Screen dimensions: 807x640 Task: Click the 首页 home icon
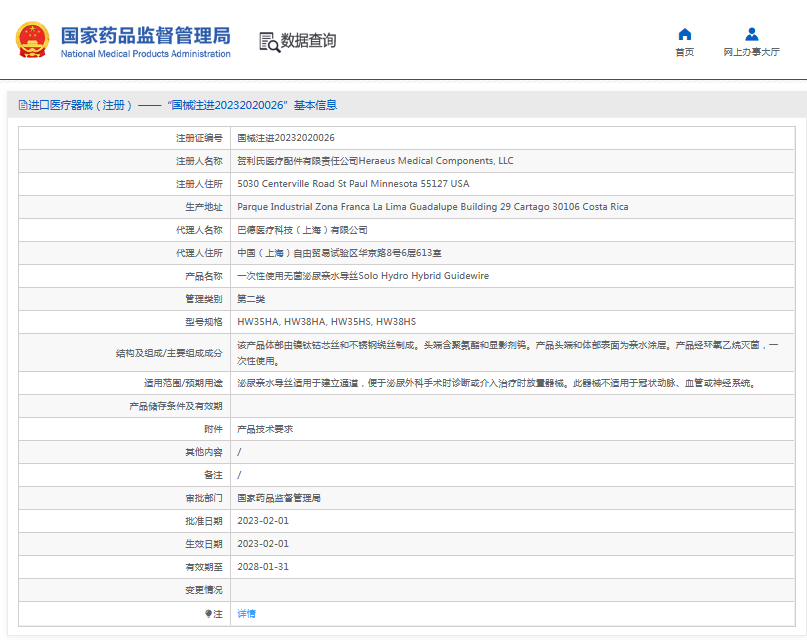(x=684, y=33)
